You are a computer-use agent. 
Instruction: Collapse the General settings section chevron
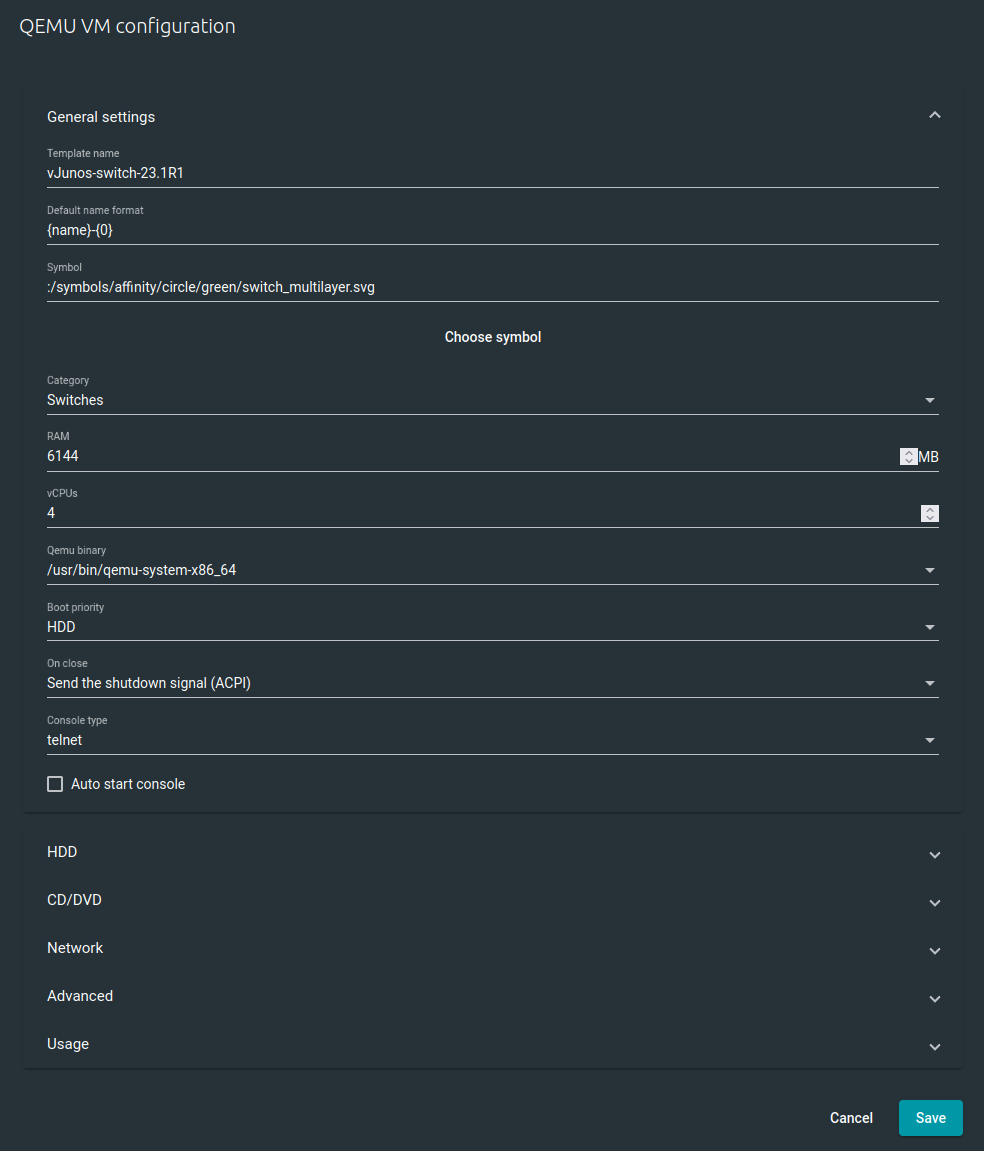click(934, 115)
